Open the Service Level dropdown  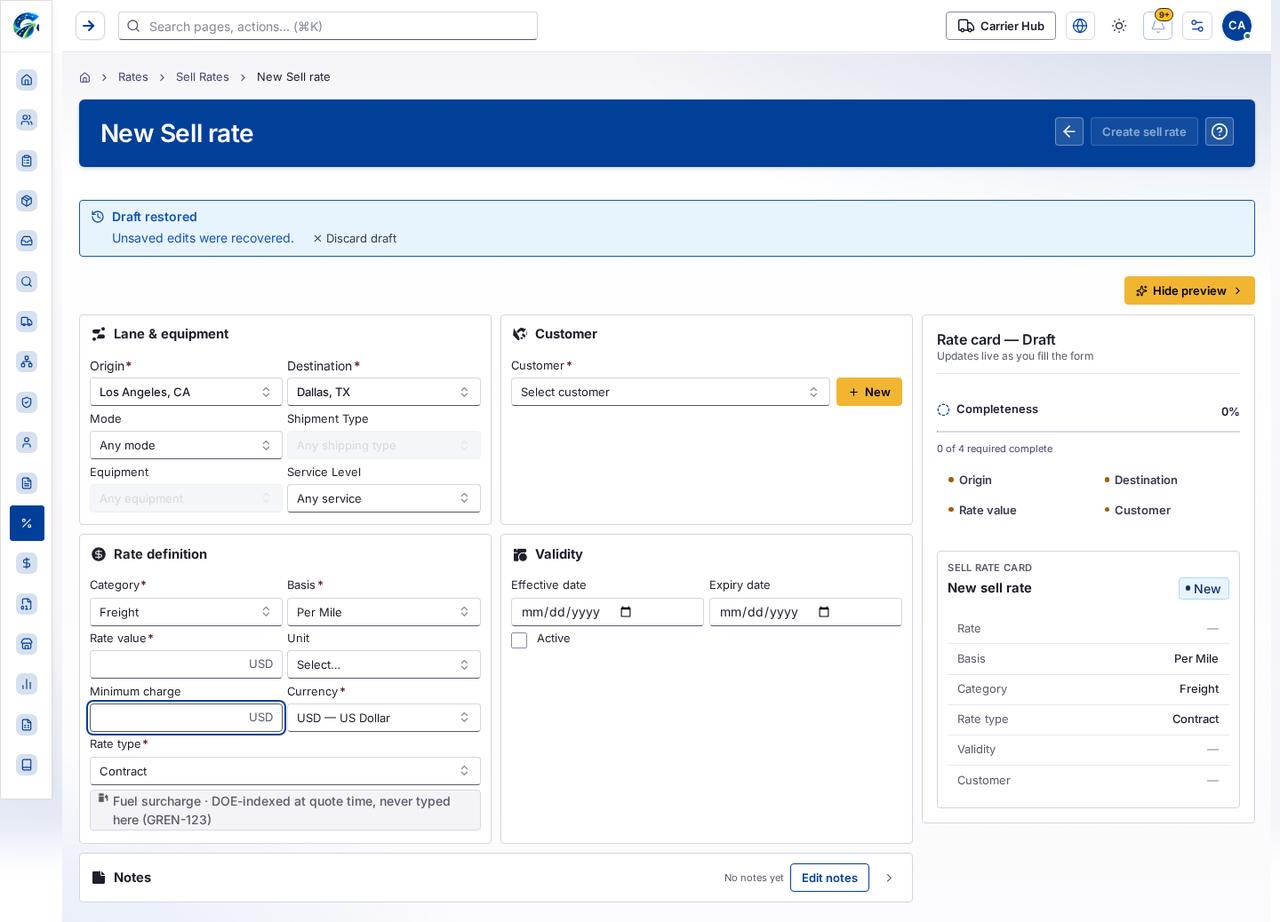click(x=384, y=498)
